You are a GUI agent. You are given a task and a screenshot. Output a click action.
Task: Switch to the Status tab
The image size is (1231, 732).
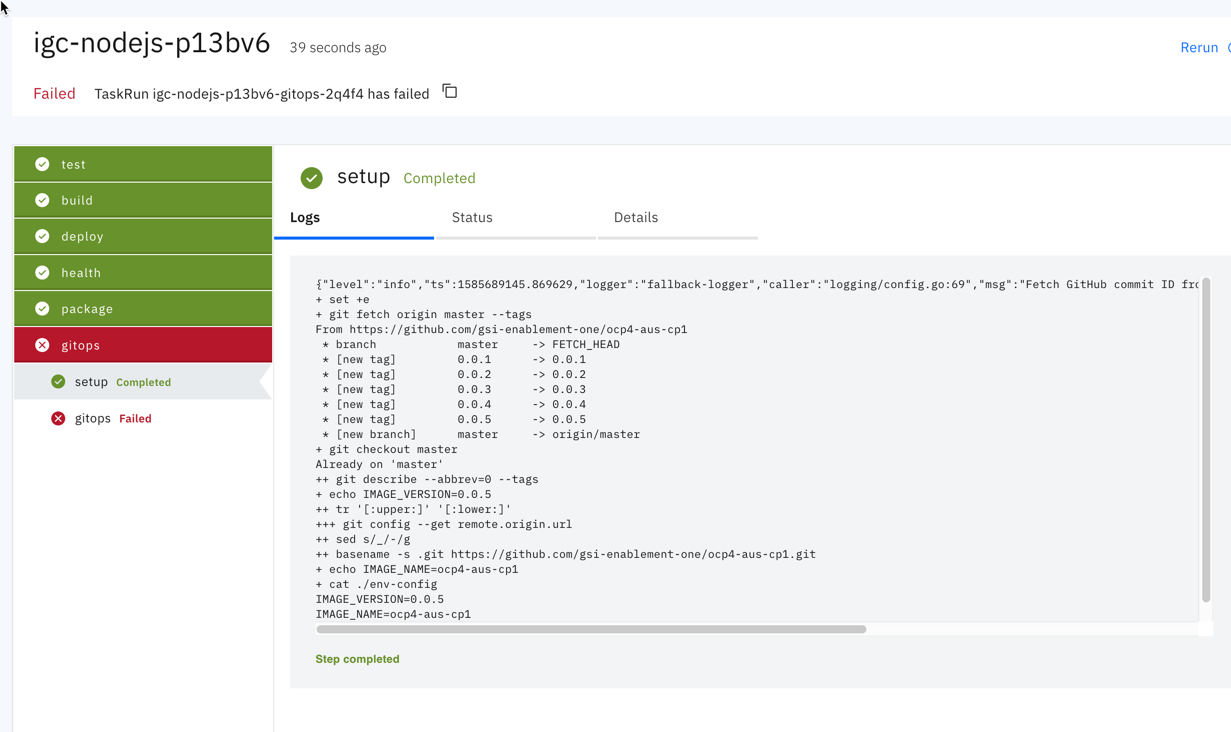(471, 217)
